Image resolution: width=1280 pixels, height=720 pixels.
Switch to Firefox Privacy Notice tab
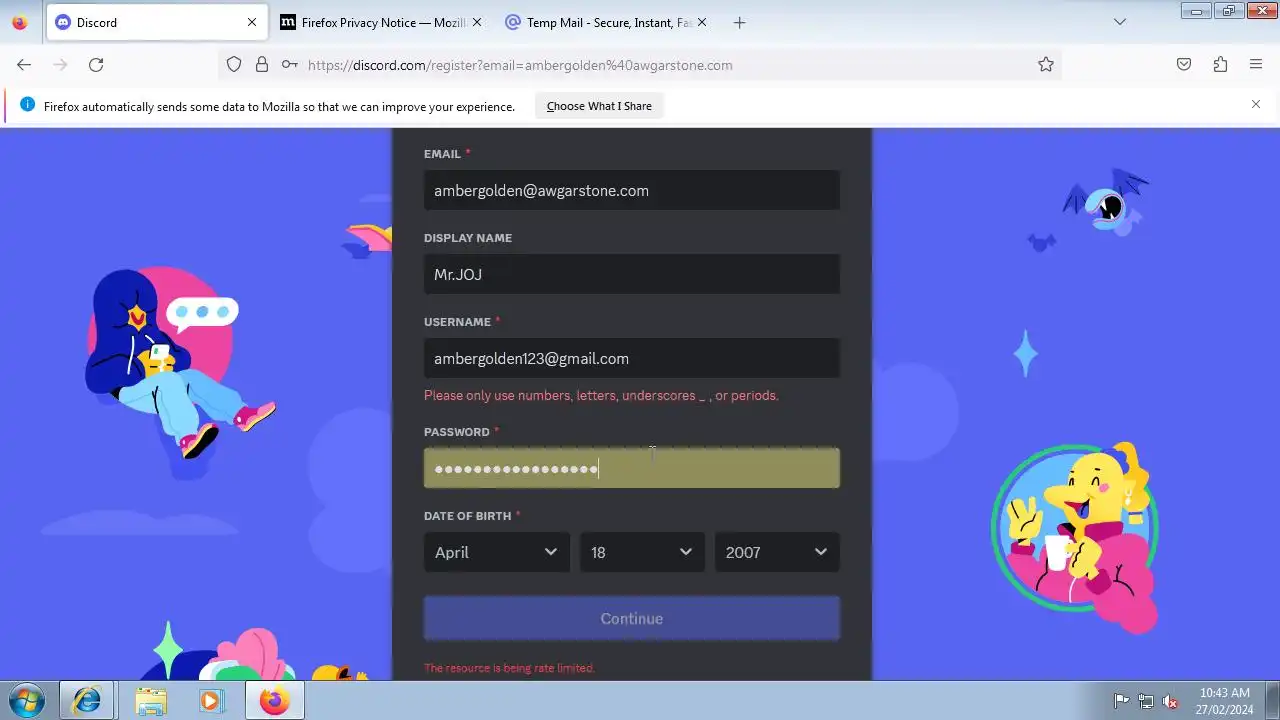[x=381, y=22]
